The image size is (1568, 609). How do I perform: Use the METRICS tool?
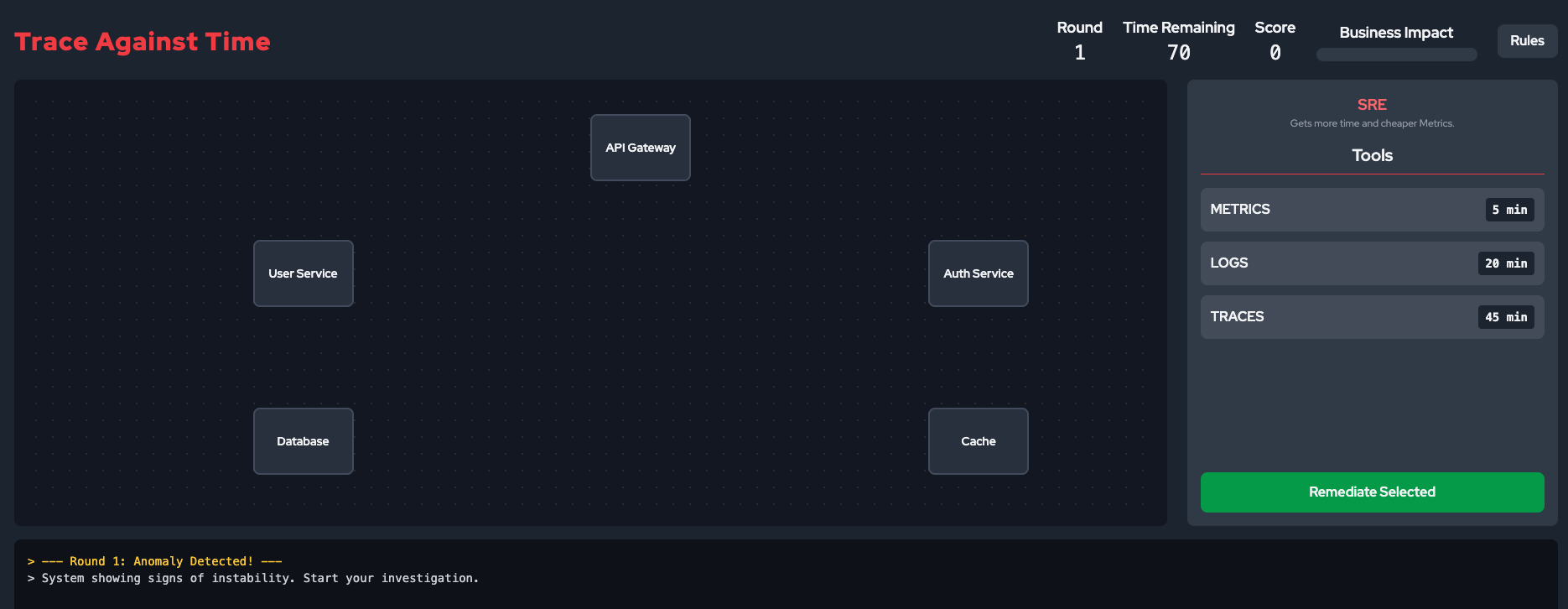point(1372,210)
